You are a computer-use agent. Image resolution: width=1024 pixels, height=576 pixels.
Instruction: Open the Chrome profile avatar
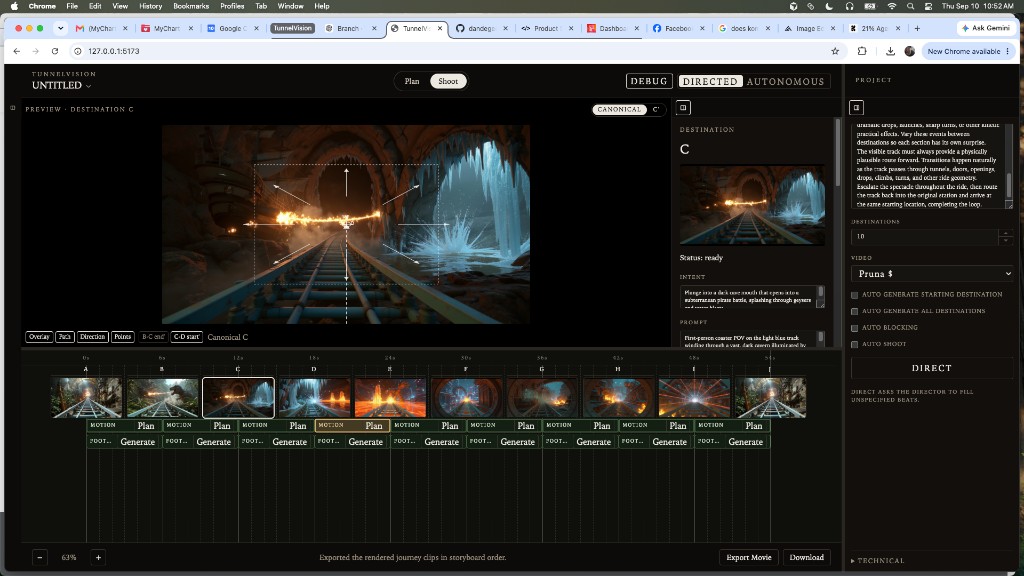[910, 51]
